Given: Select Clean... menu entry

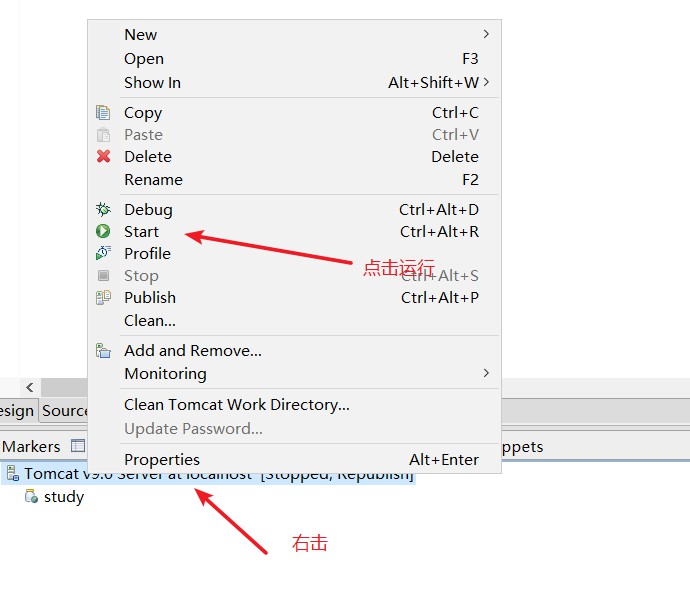Looking at the screenshot, I should 294,320.
